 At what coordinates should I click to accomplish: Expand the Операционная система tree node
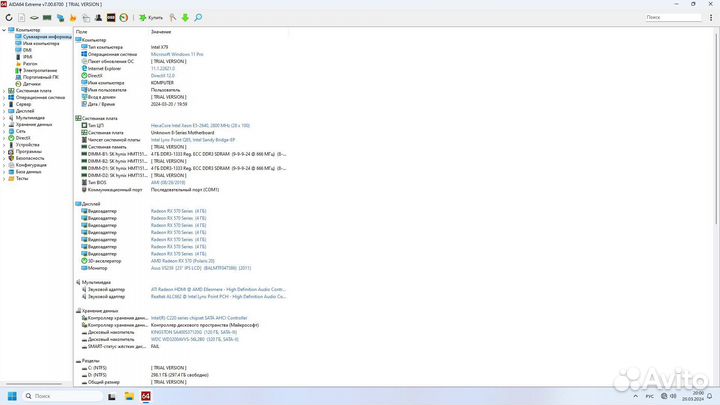tap(4, 97)
